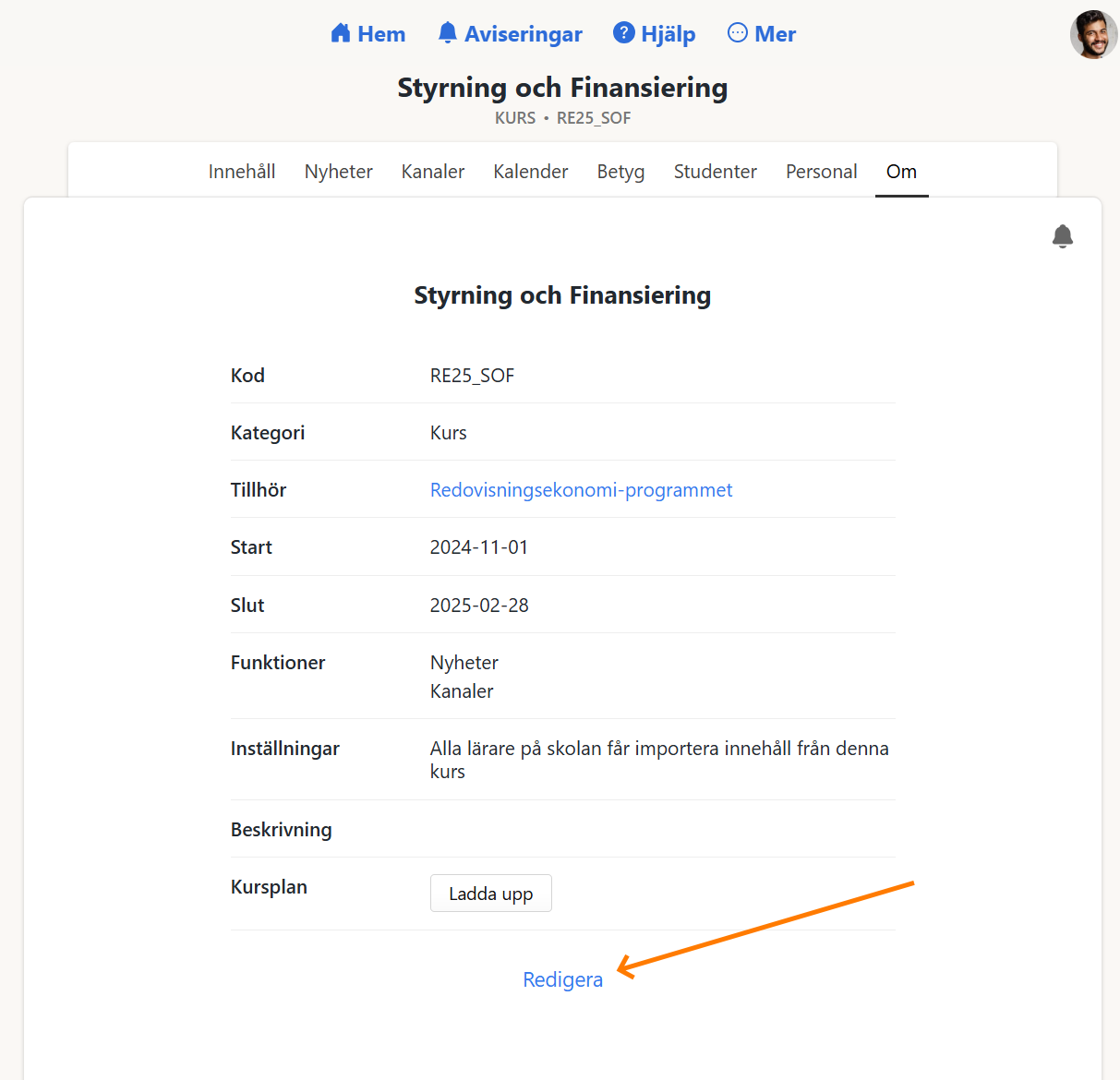
Task: Open the Nyheter tab
Action: [x=339, y=172]
